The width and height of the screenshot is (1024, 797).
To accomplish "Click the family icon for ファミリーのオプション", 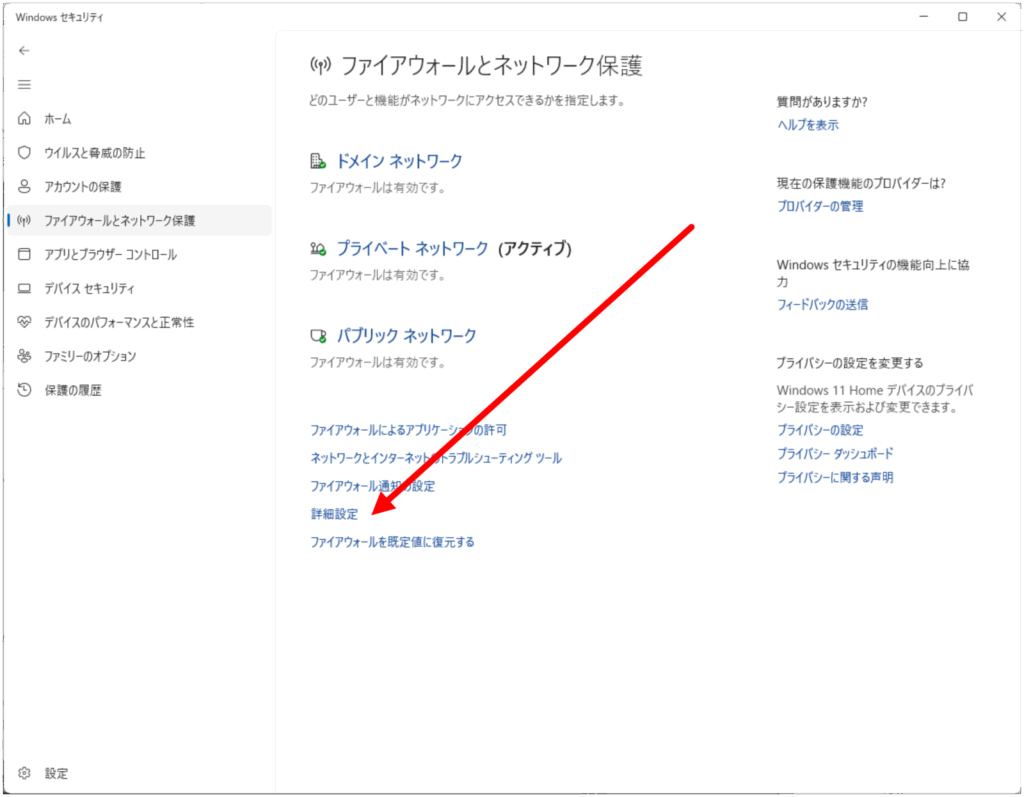I will (25, 356).
